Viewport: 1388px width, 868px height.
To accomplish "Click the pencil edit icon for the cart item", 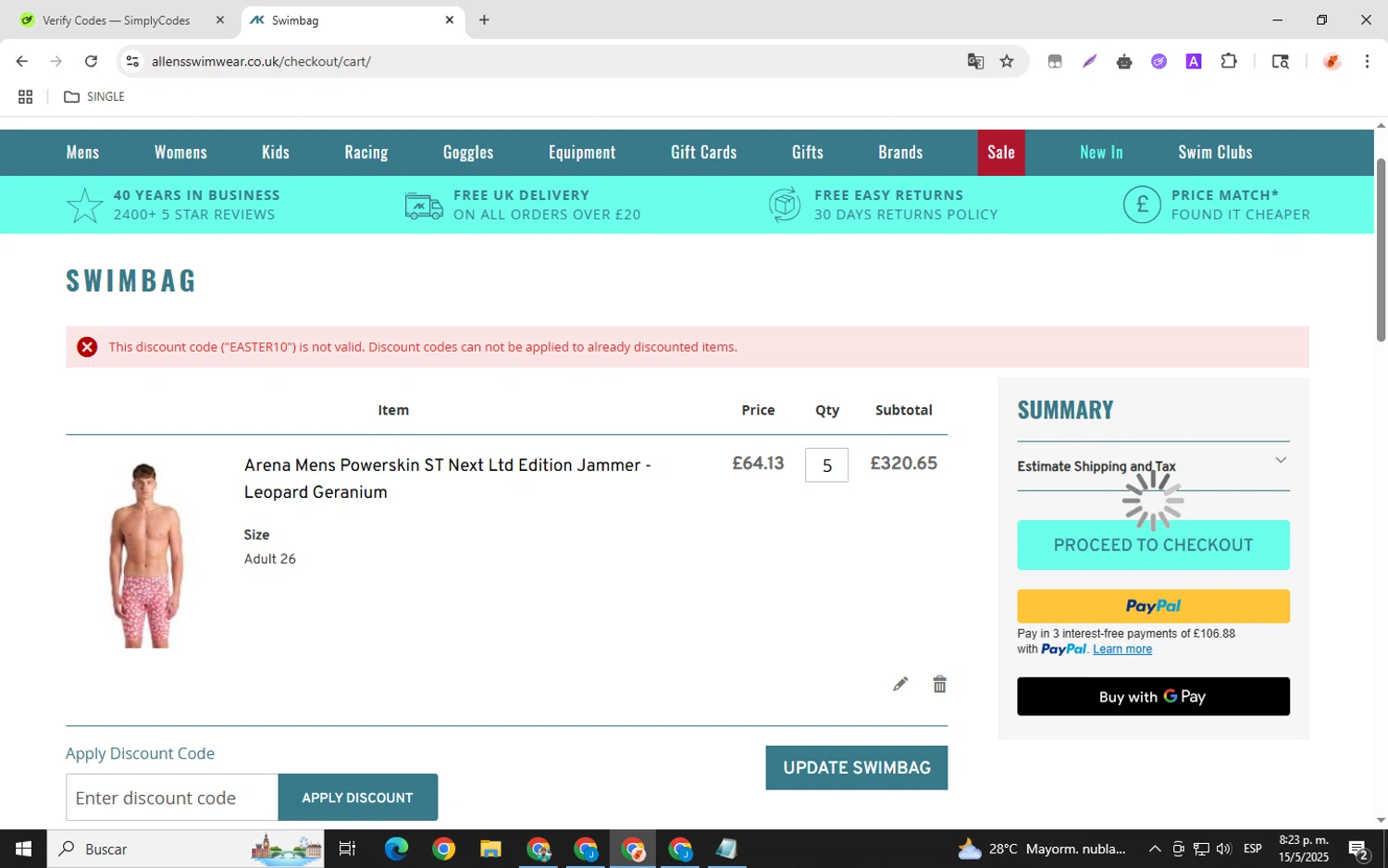I will [900, 684].
